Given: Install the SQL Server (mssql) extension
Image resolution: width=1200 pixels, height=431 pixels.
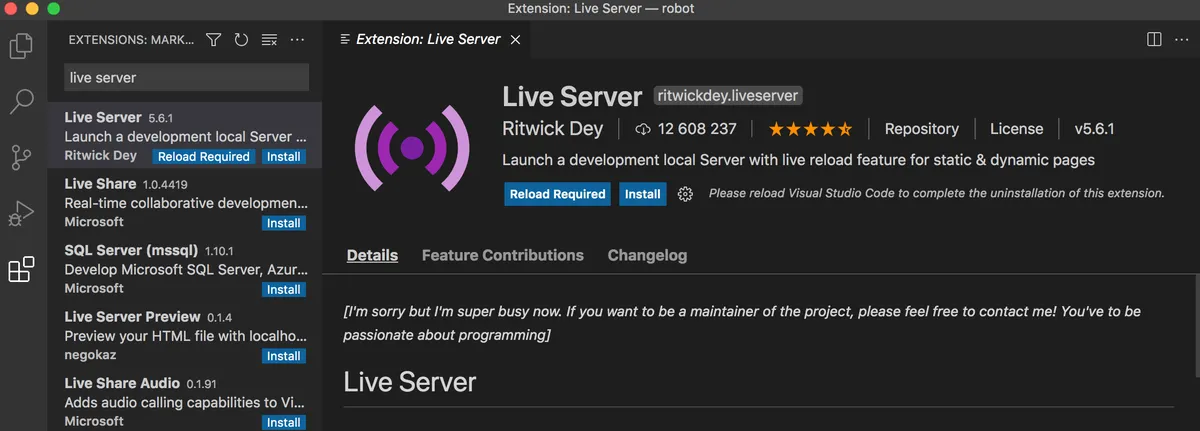Looking at the screenshot, I should coord(284,289).
